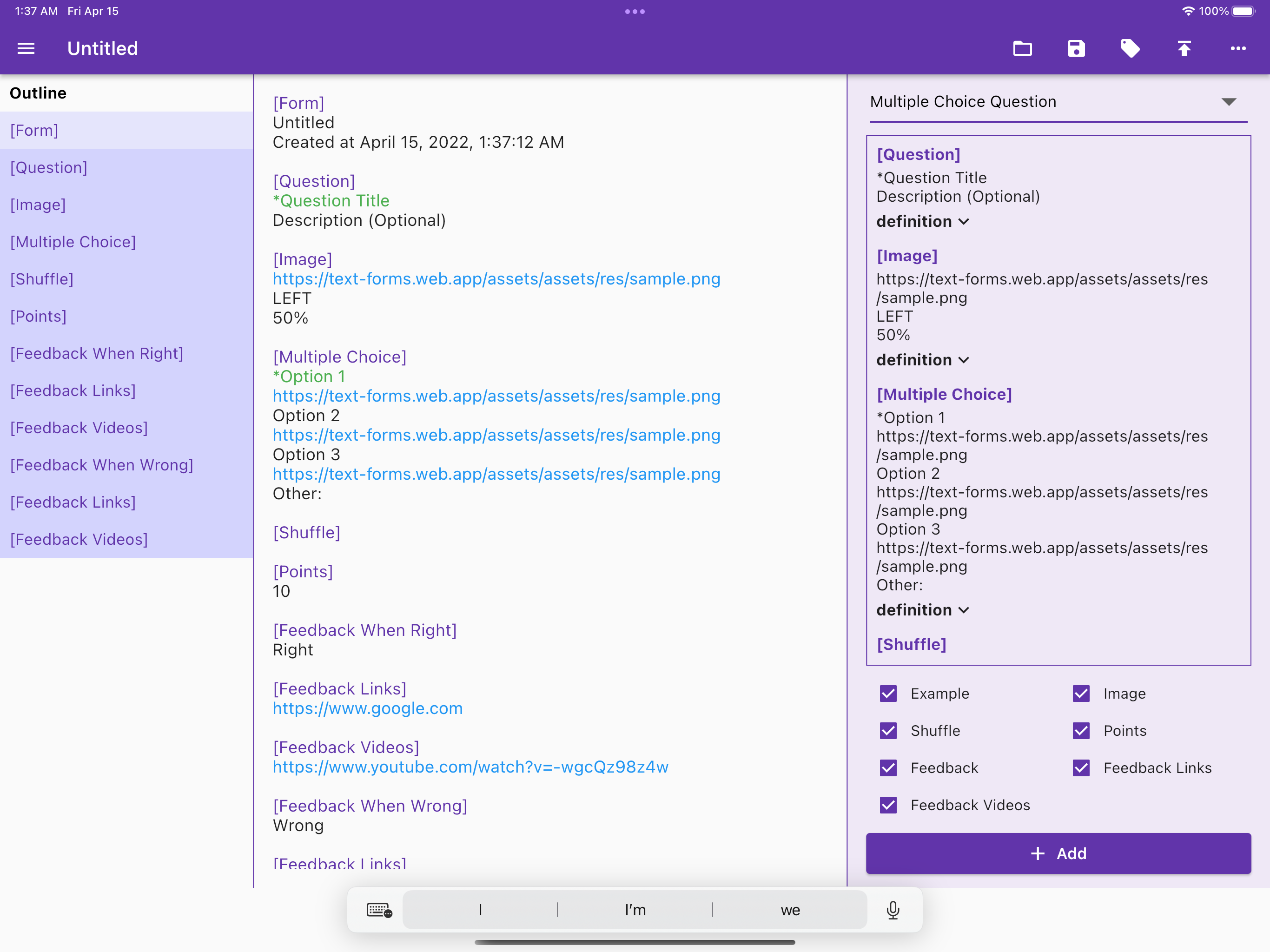The height and width of the screenshot is (952, 1270).
Task: Click the points value 10 in editor
Action: tap(281, 591)
